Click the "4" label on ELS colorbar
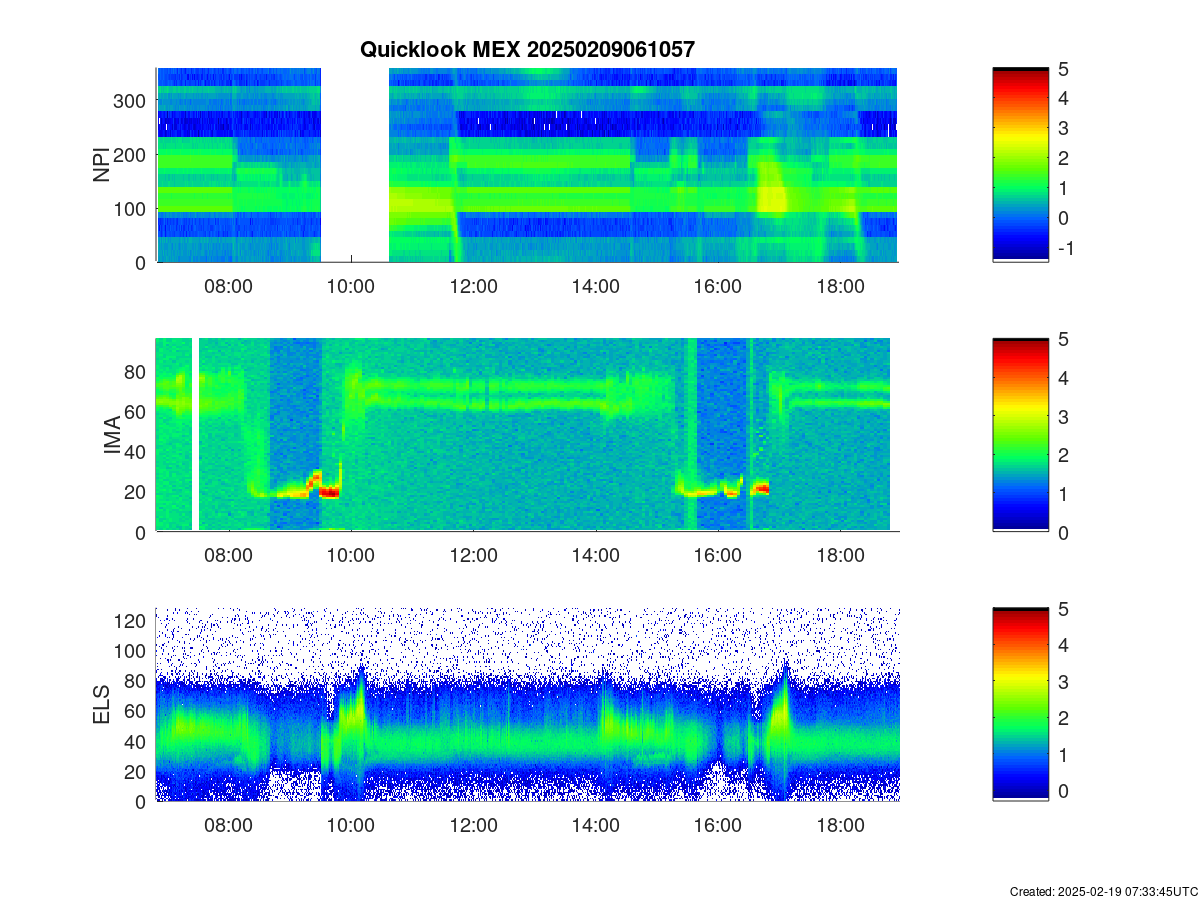 [x=1062, y=645]
